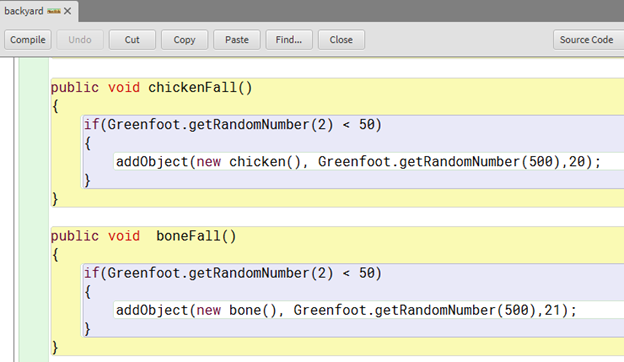Click closing brace of chickenFall method
Viewport: 624px width, 362px height.
click(55, 199)
